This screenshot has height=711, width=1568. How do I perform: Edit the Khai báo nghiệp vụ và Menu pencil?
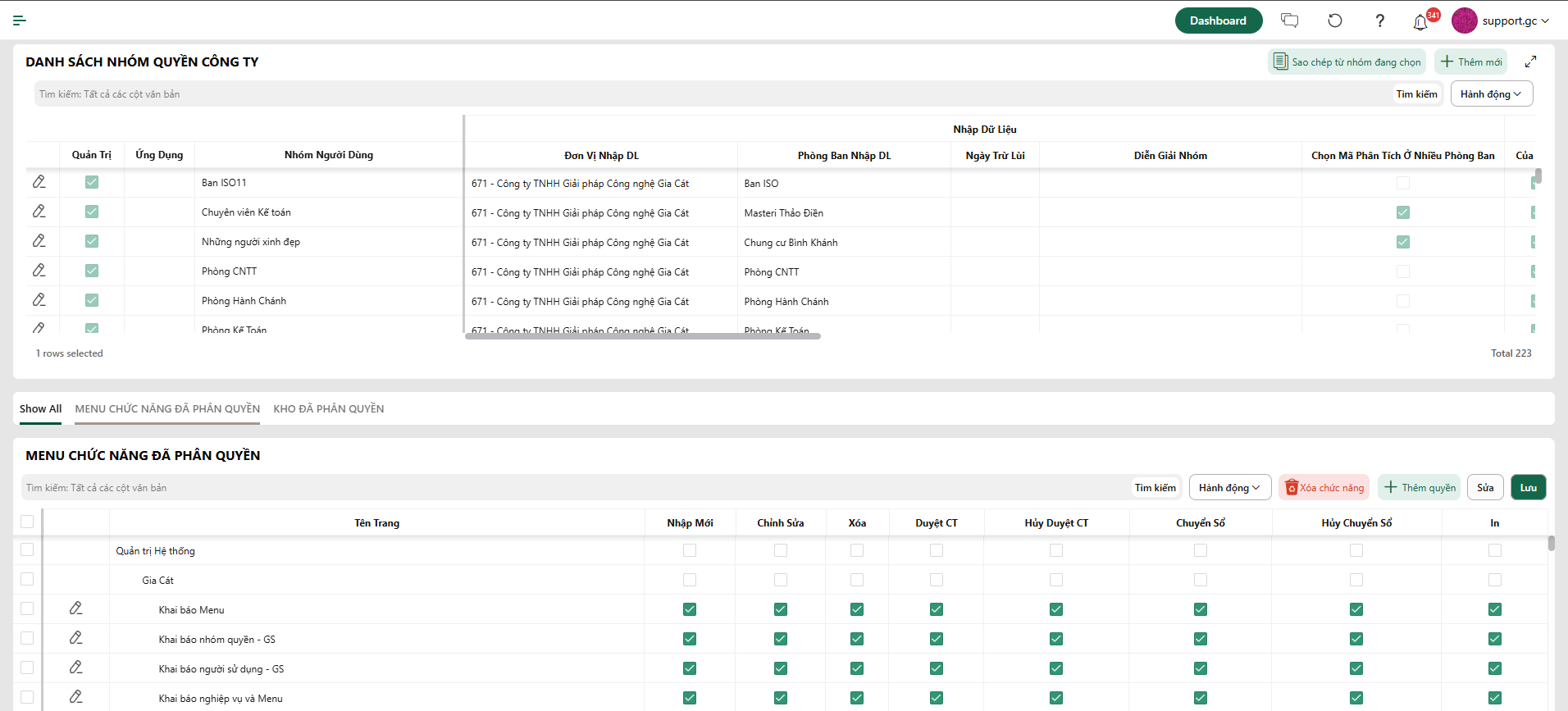(x=75, y=697)
